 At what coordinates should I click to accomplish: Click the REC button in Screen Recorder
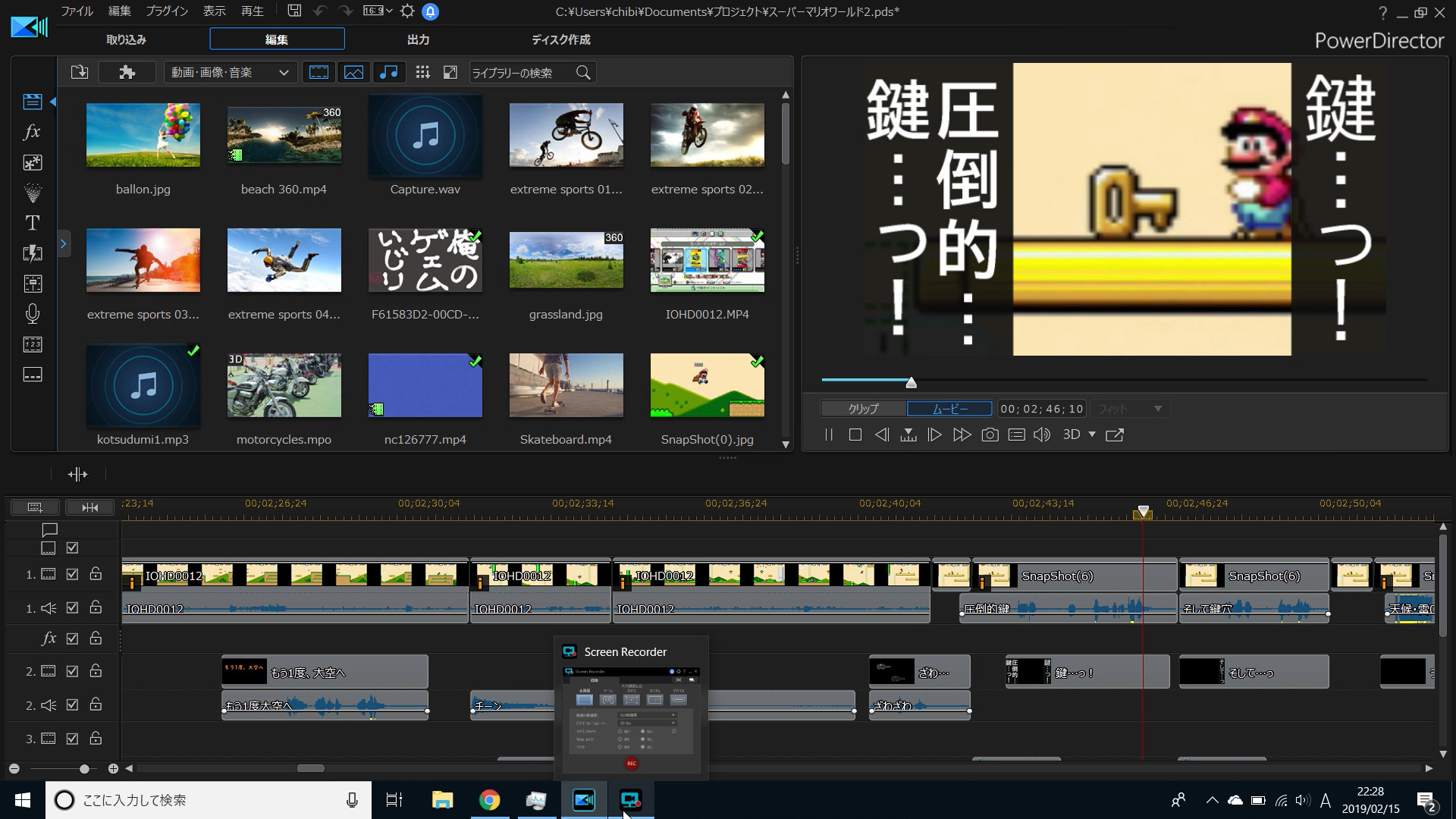click(632, 764)
